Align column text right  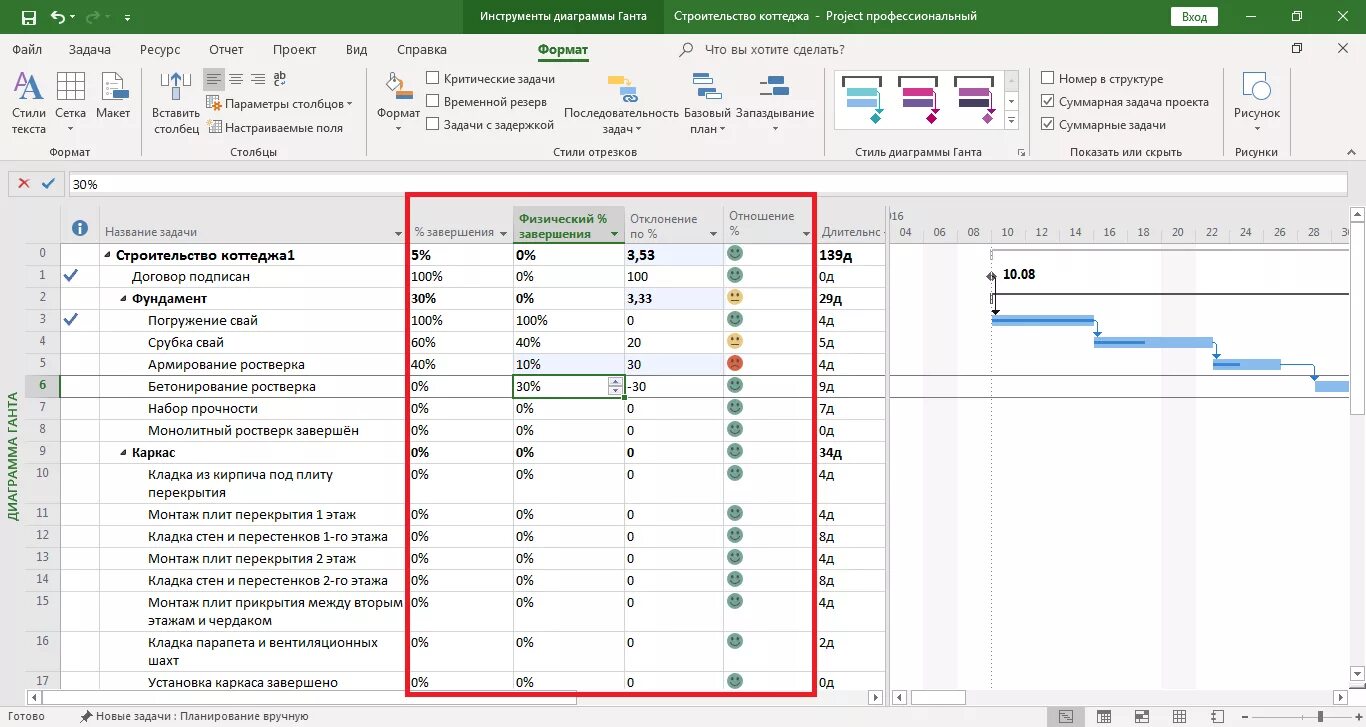pos(258,79)
